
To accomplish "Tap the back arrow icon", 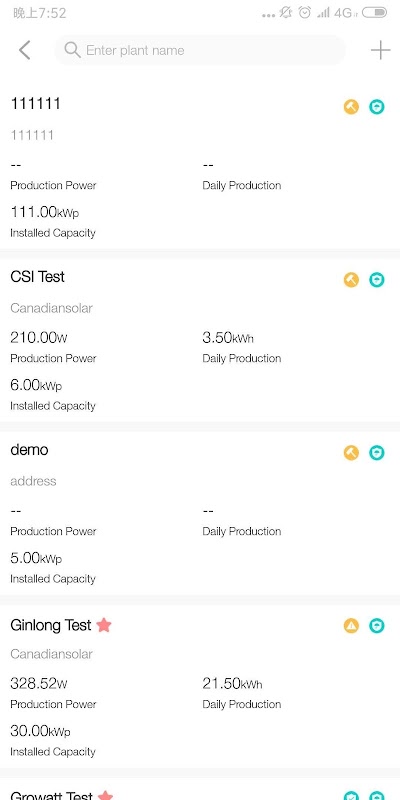I will click(24, 50).
